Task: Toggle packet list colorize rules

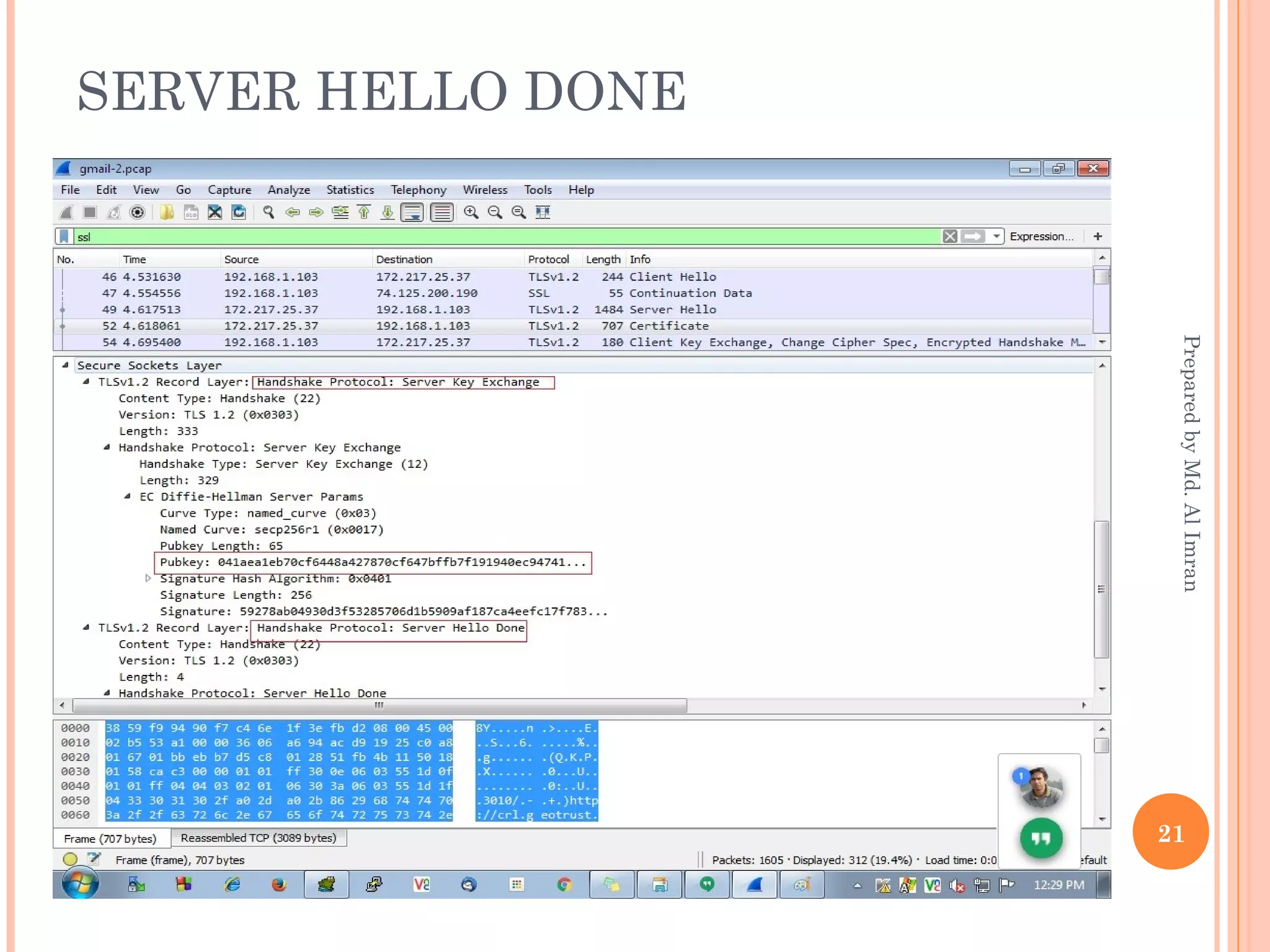Action: point(442,213)
